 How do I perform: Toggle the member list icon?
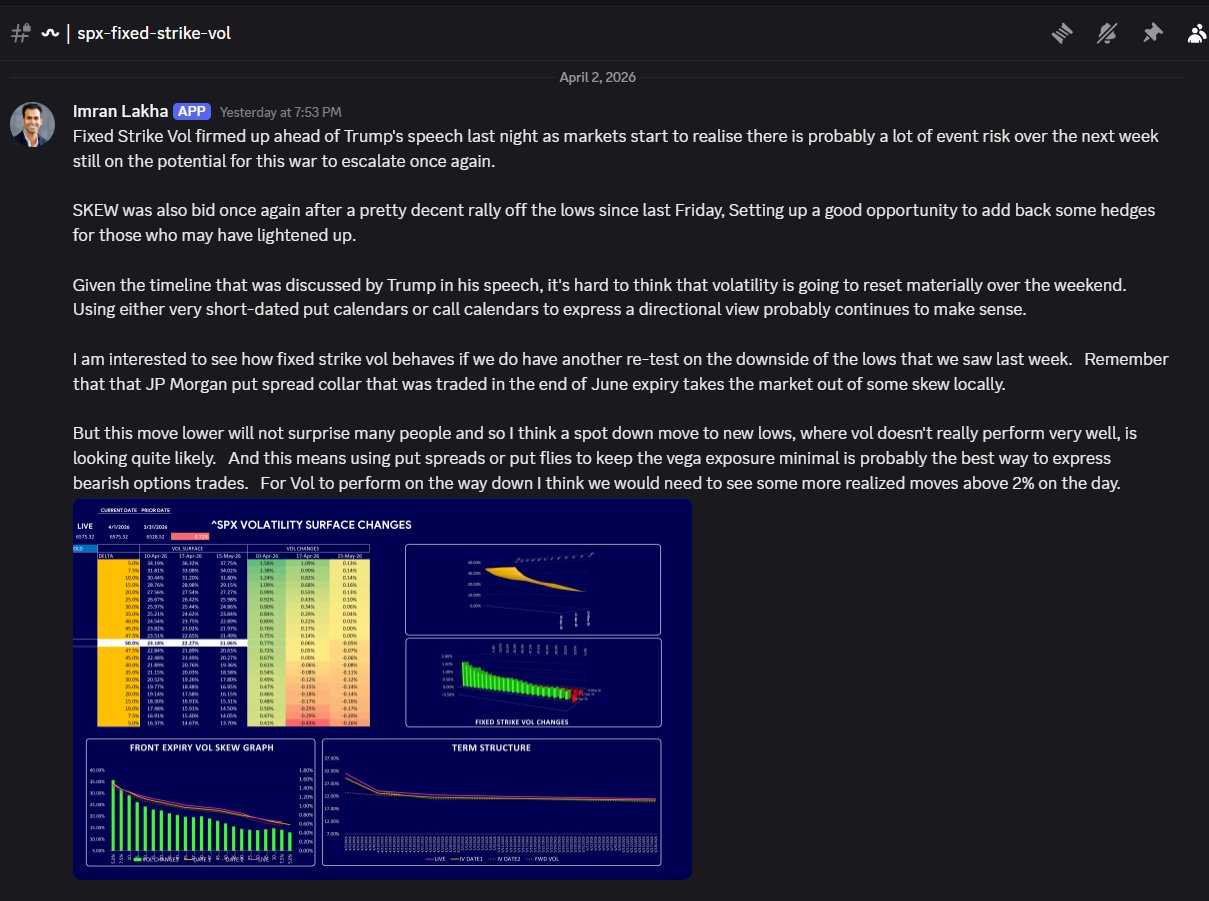point(1196,33)
